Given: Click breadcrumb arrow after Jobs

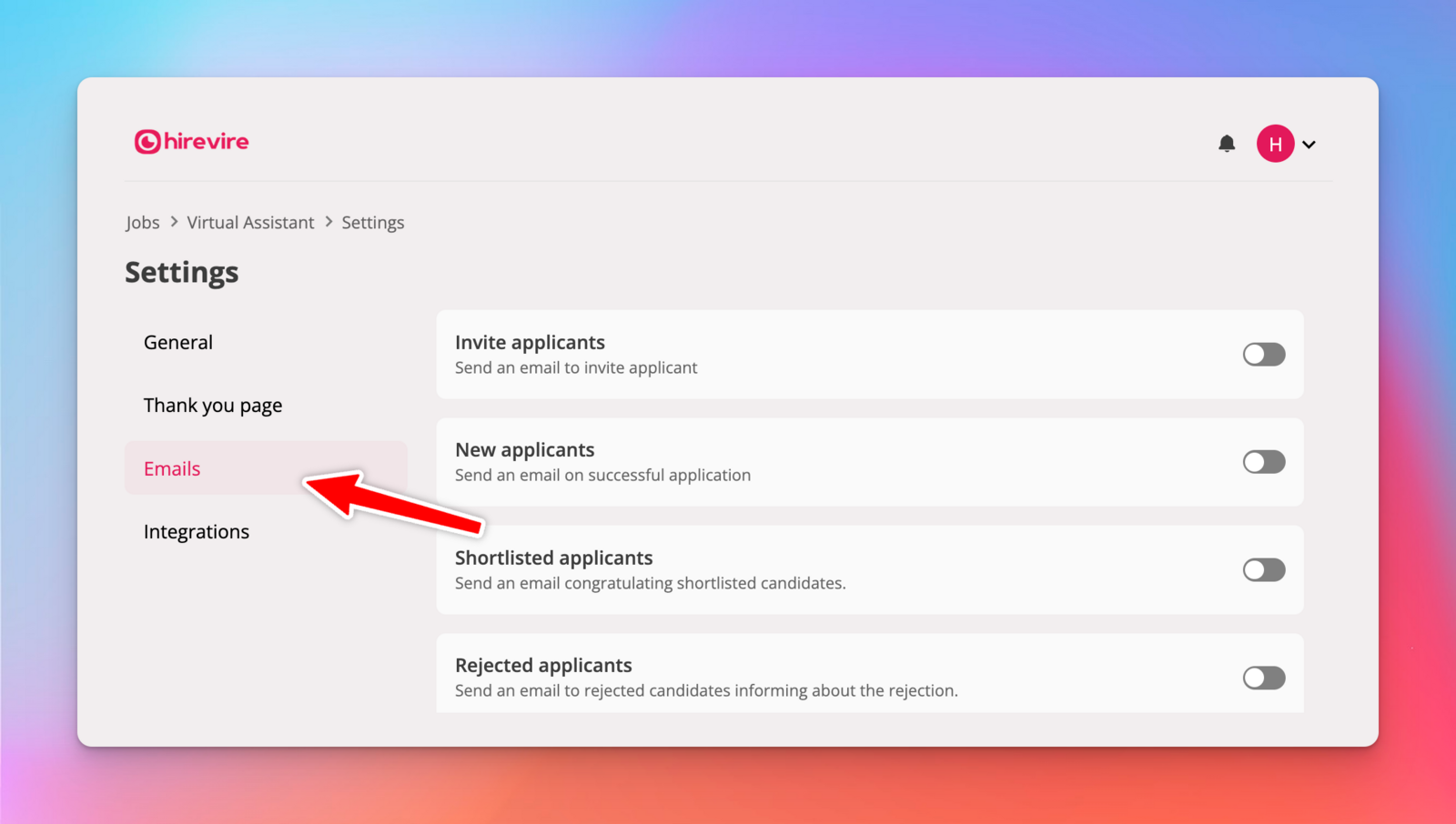Looking at the screenshot, I should coord(174,222).
